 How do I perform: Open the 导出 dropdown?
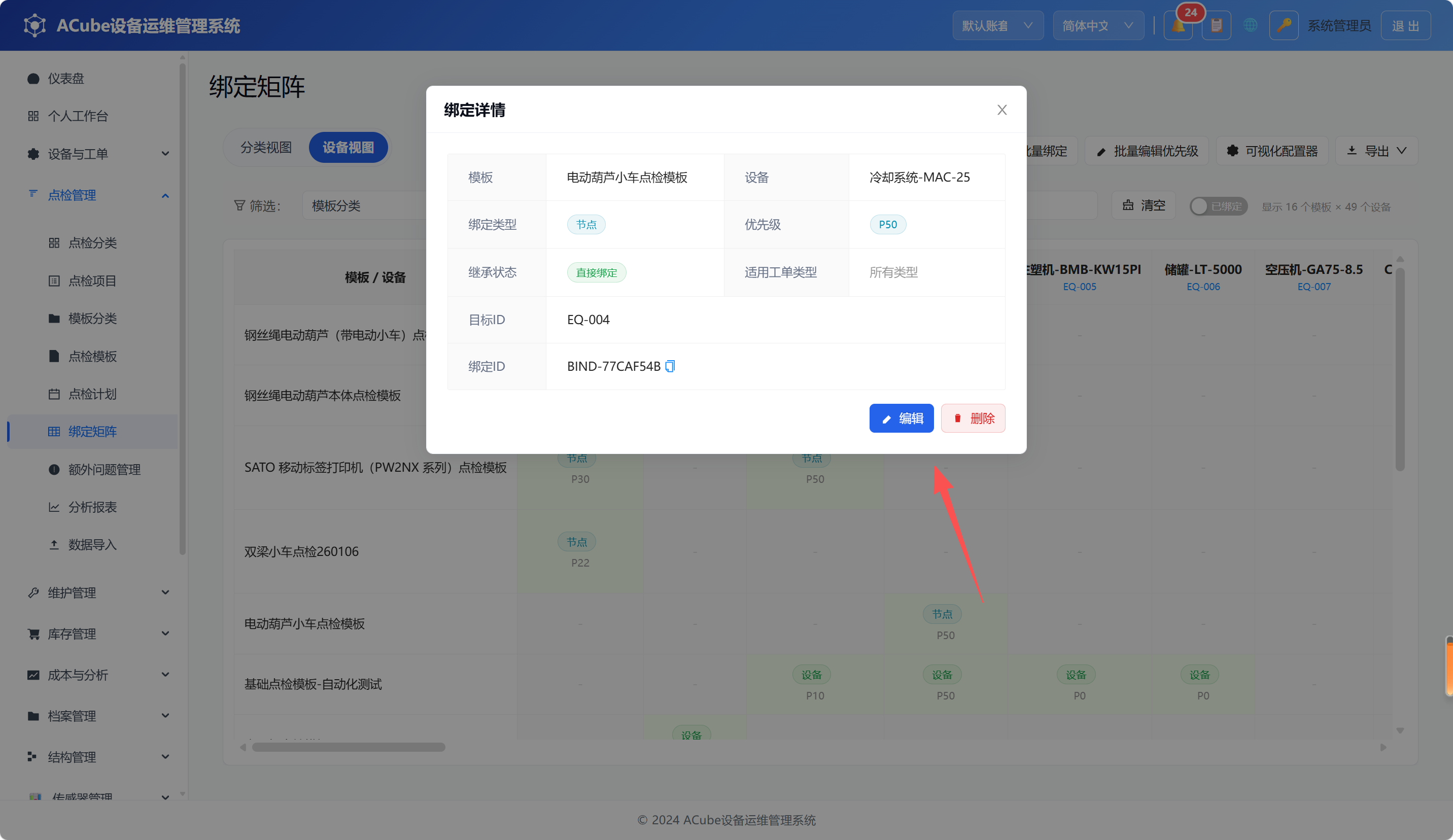pos(1376,151)
